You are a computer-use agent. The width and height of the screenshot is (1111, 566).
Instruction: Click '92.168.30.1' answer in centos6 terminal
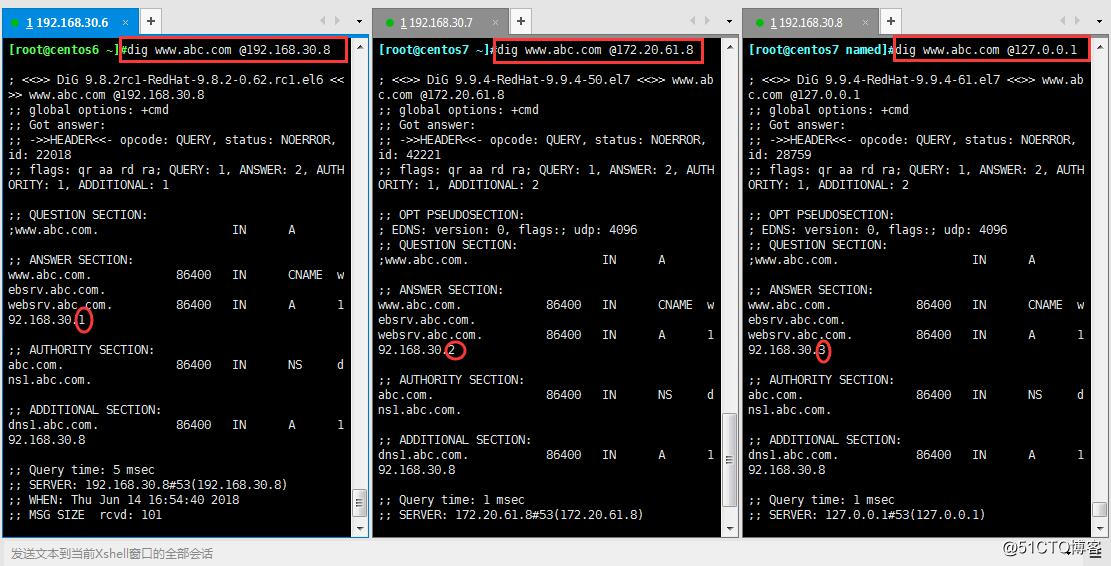click(47, 319)
